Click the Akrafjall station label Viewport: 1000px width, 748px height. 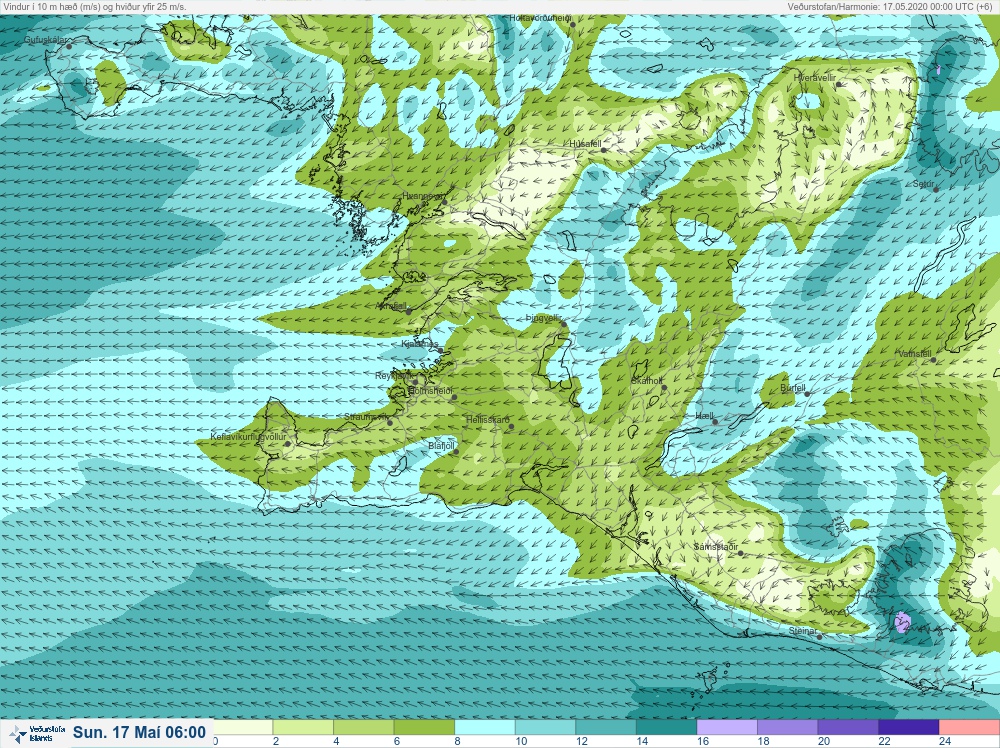click(392, 306)
